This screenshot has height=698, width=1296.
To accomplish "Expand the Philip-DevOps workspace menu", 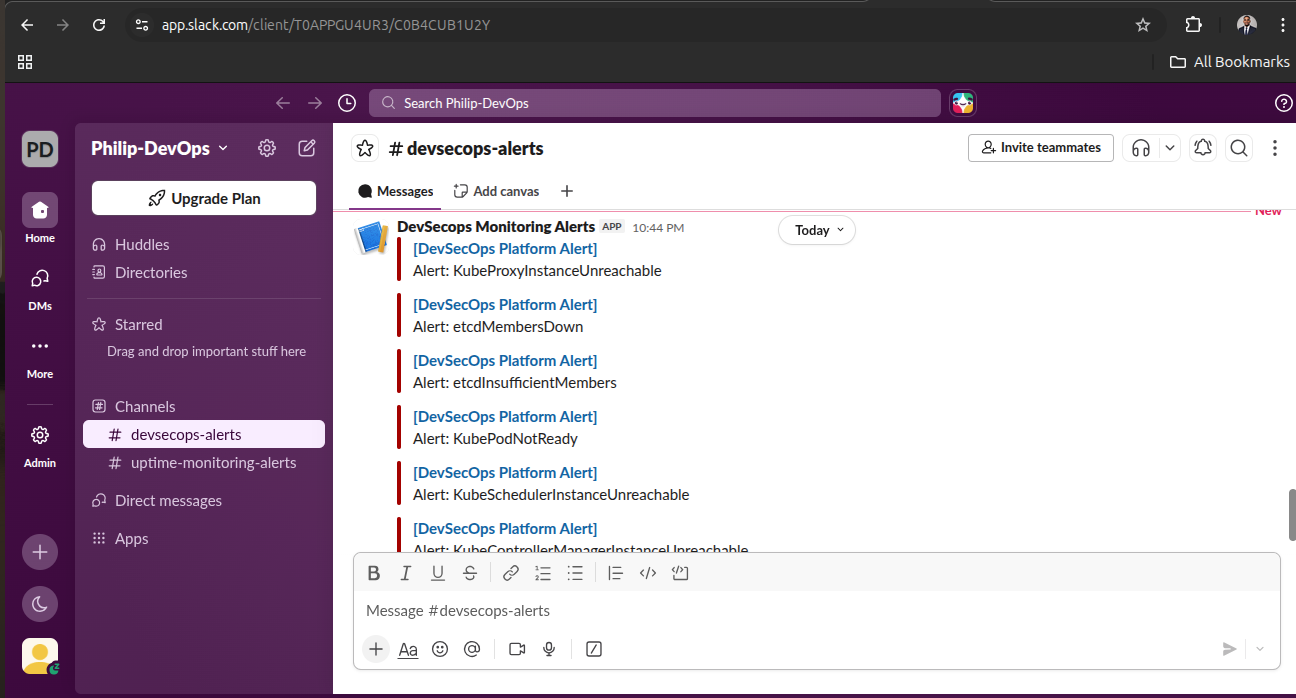I will point(160,148).
